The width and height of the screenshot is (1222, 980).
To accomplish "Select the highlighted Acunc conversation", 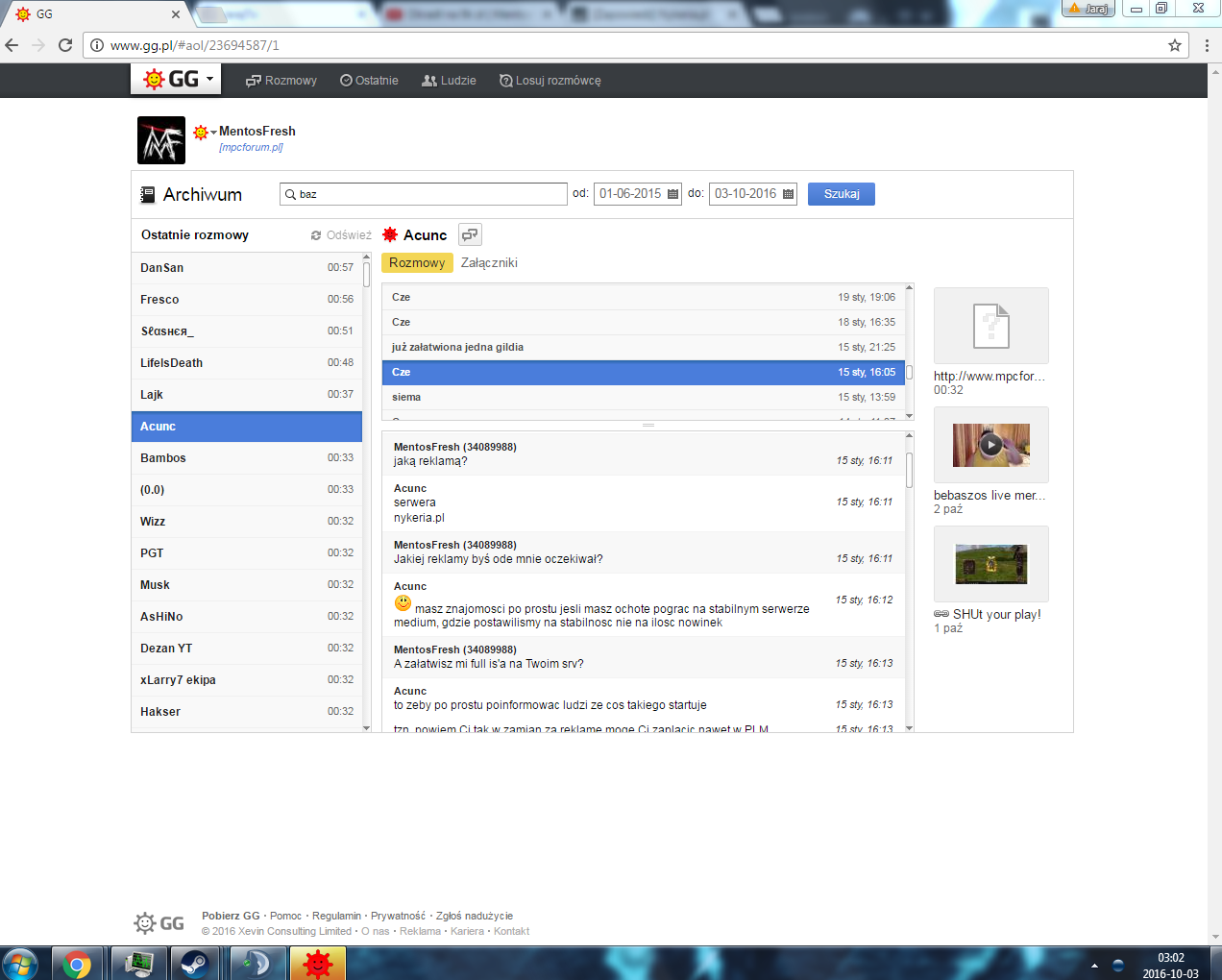I will [247, 427].
